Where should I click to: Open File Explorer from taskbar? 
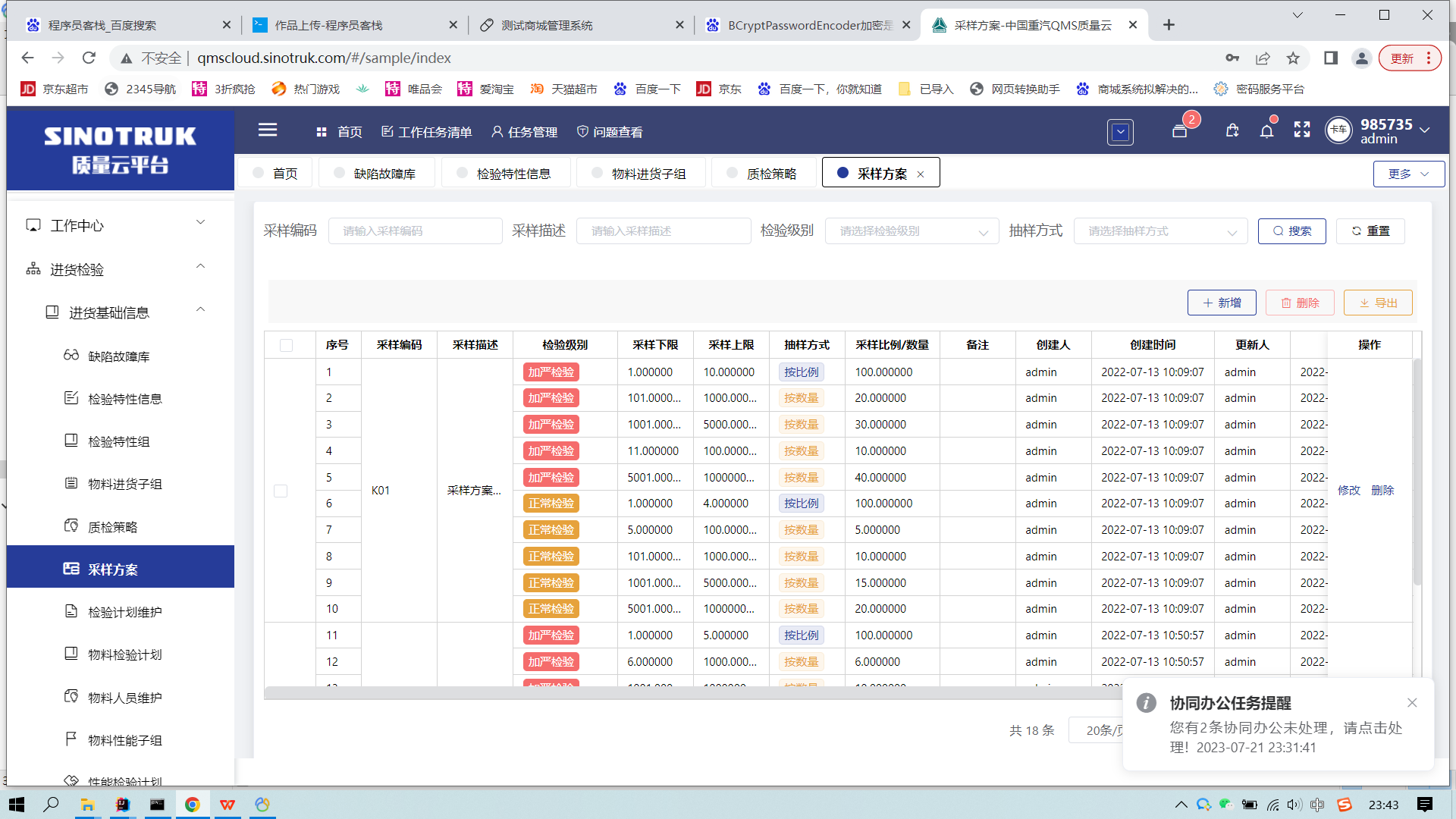coord(87,805)
